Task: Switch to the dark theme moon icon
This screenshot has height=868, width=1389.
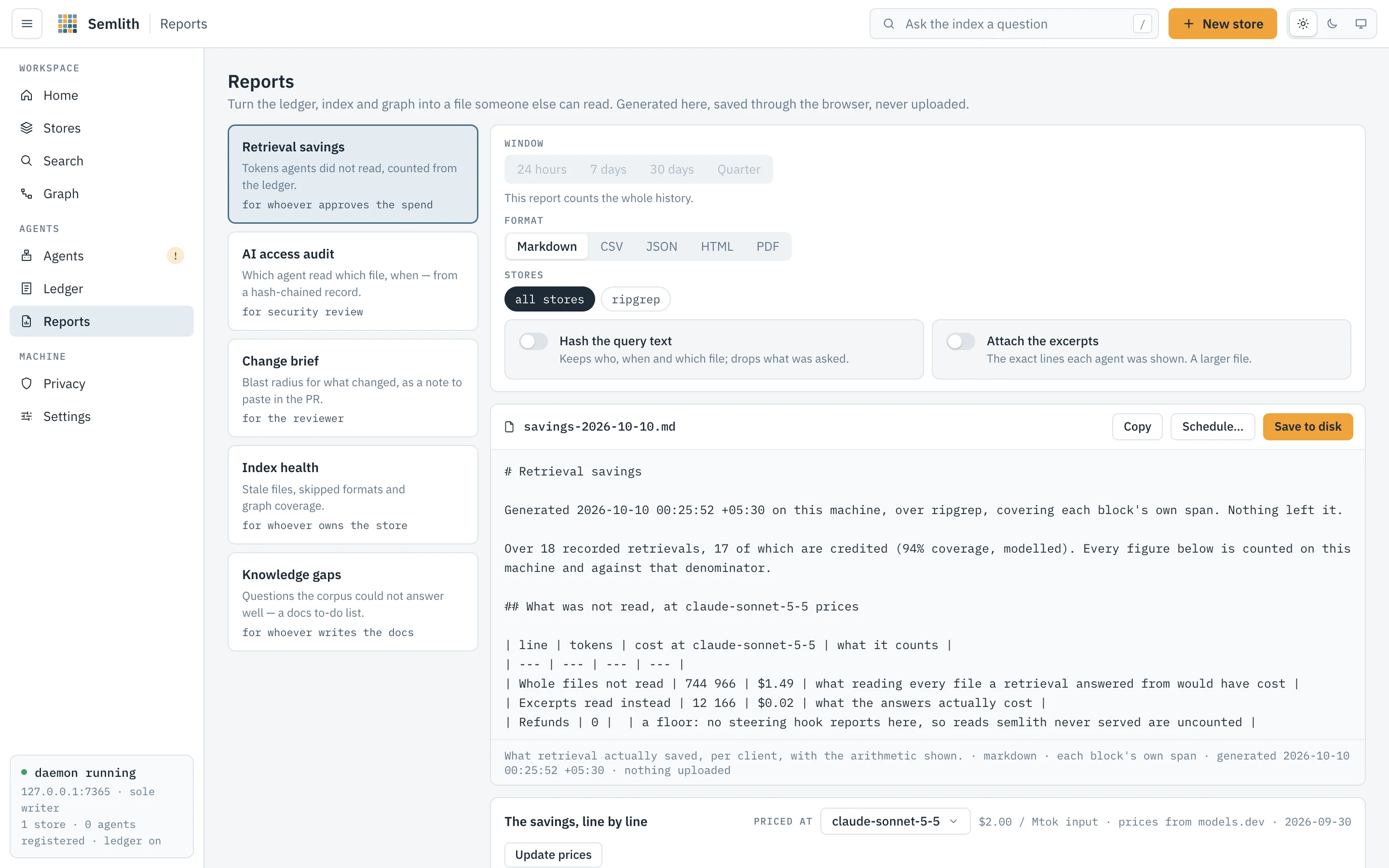Action: click(1332, 24)
